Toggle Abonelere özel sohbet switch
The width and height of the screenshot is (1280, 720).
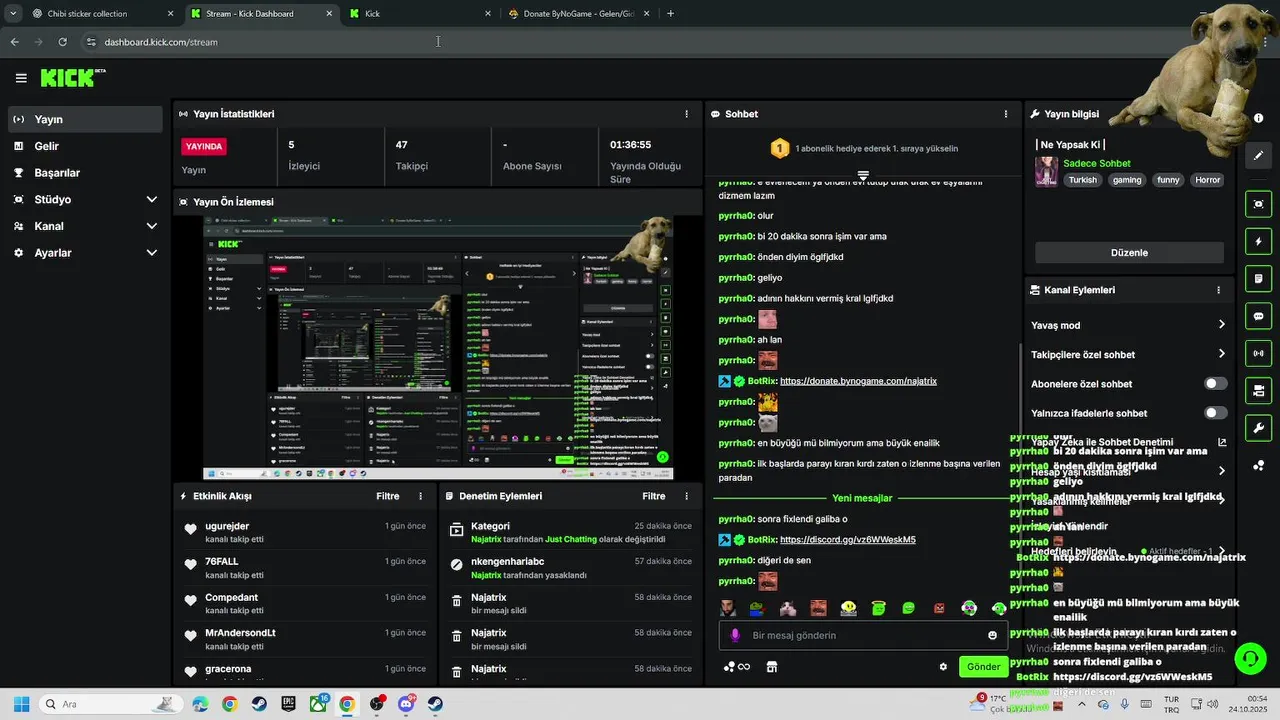pyautogui.click(x=1216, y=384)
